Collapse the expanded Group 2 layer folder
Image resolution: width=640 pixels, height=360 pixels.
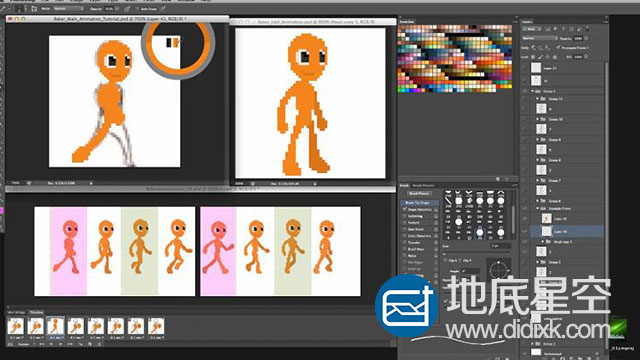(532, 91)
